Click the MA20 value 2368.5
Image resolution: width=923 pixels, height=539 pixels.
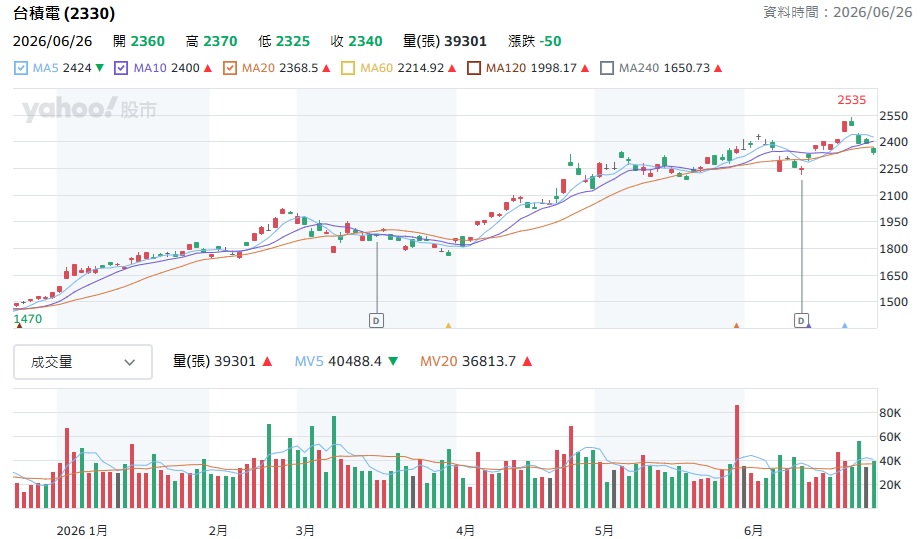(x=298, y=68)
